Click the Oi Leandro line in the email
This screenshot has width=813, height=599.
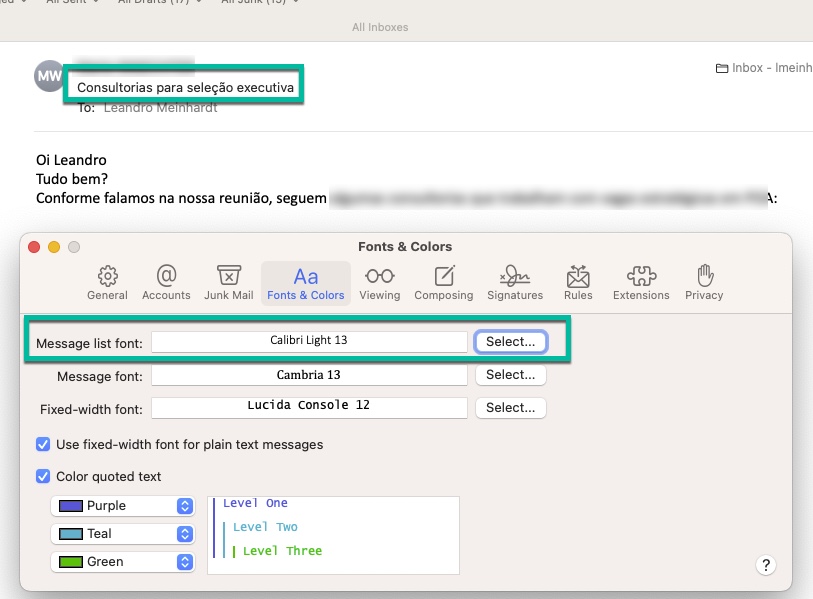[71, 160]
